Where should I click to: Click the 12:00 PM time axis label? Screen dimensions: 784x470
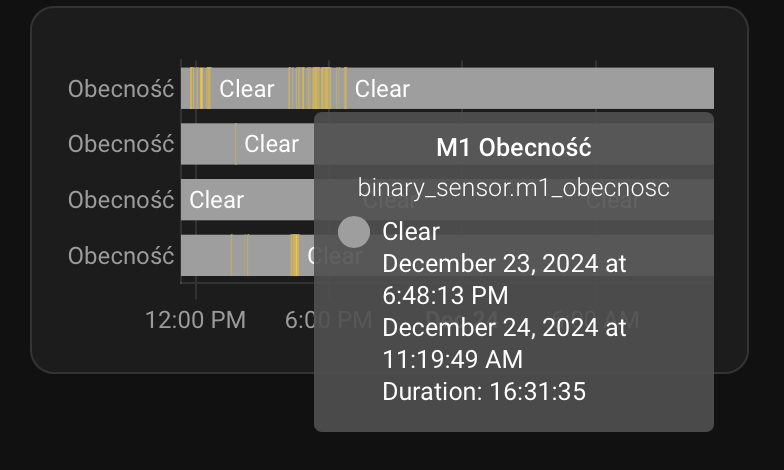click(195, 320)
